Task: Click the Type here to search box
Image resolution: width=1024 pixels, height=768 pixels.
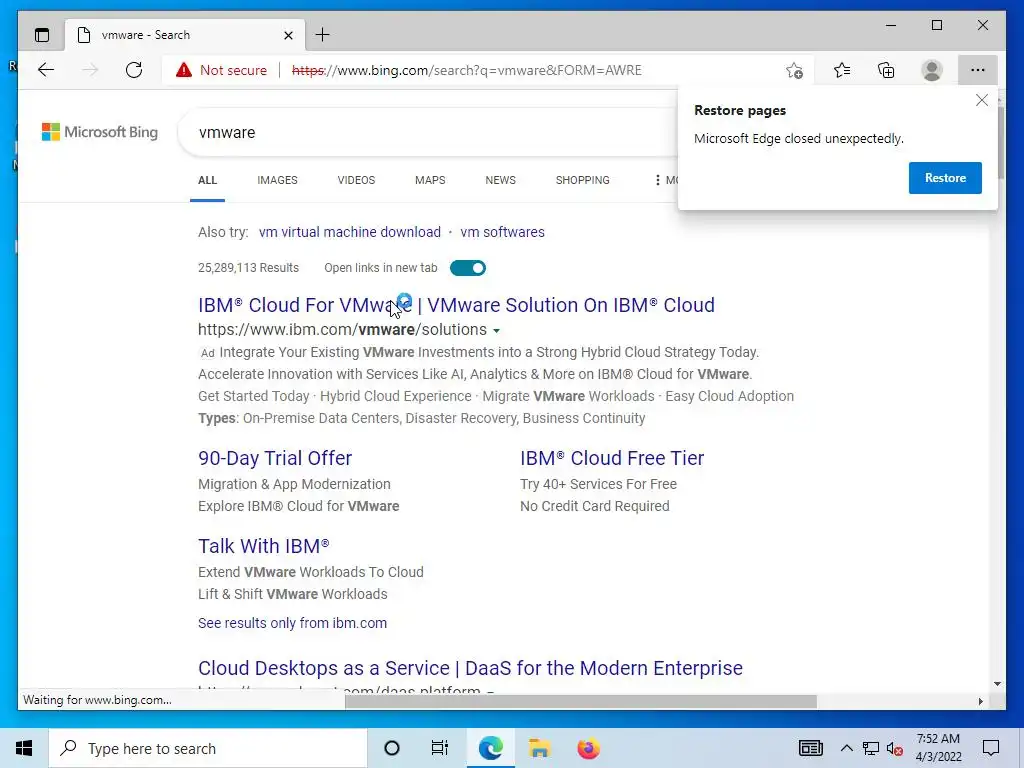Action: pyautogui.click(x=208, y=748)
